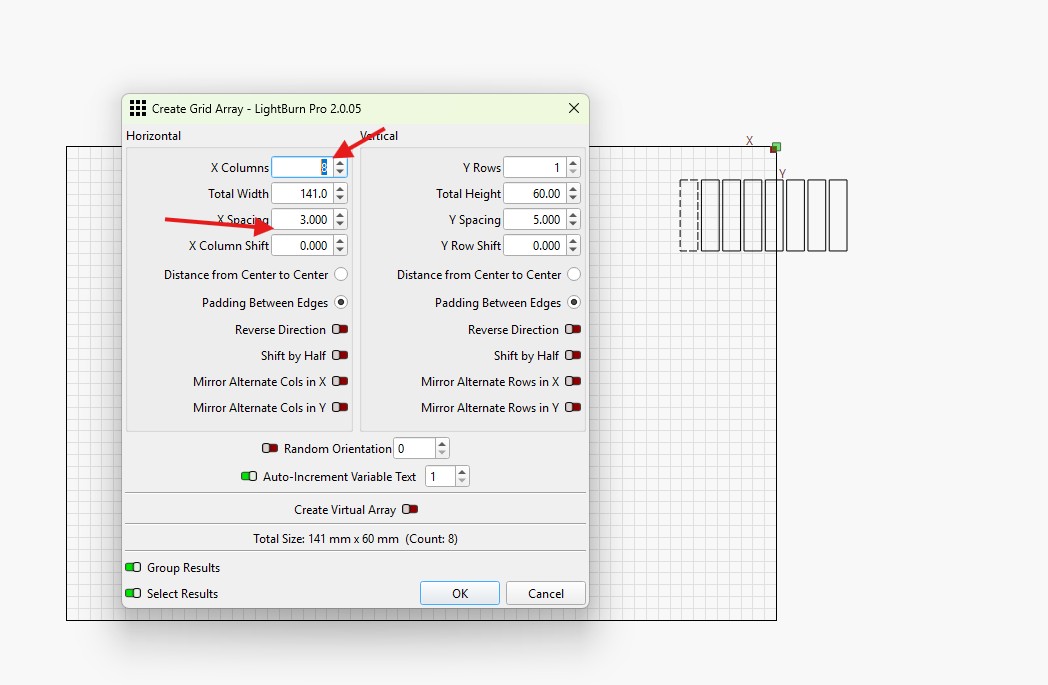Decrease Y Row Shift stepper down
The height and width of the screenshot is (685, 1048).
(573, 251)
